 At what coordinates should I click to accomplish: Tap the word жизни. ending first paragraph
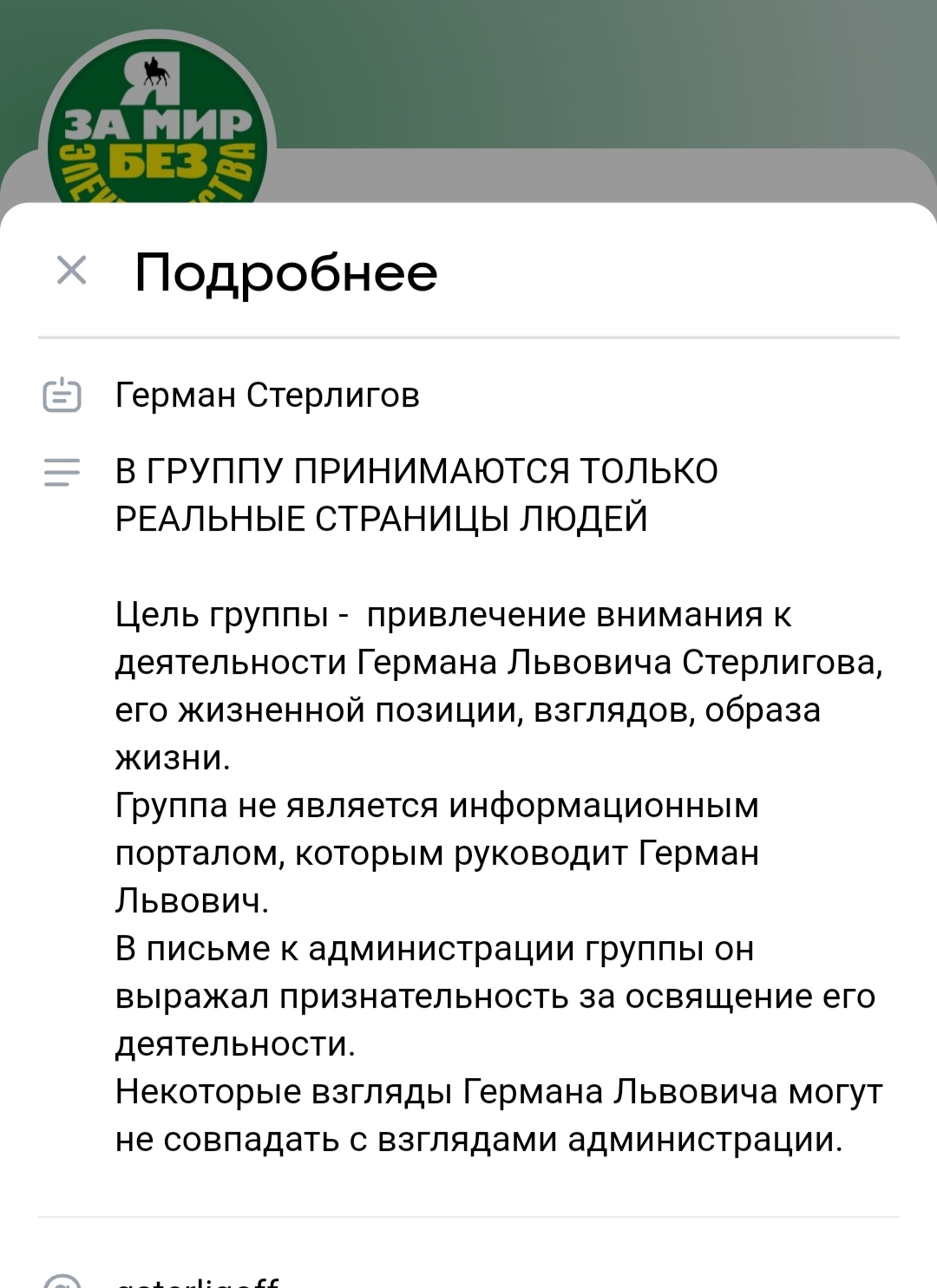pos(173,758)
